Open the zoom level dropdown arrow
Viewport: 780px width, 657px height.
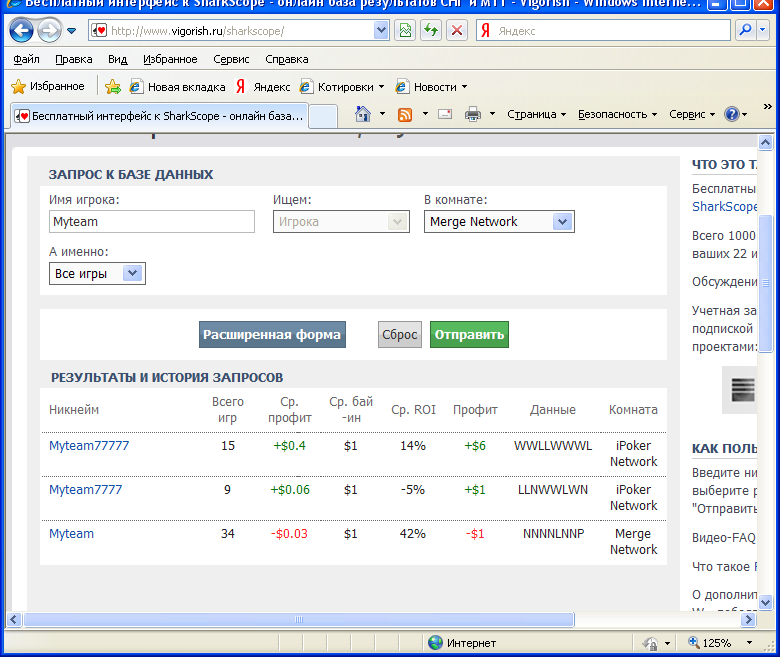[x=749, y=643]
